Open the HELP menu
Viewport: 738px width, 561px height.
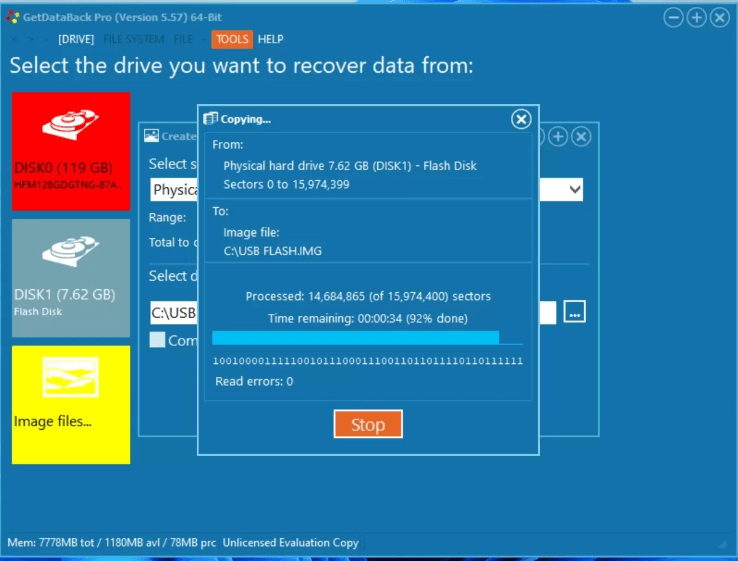(x=271, y=39)
